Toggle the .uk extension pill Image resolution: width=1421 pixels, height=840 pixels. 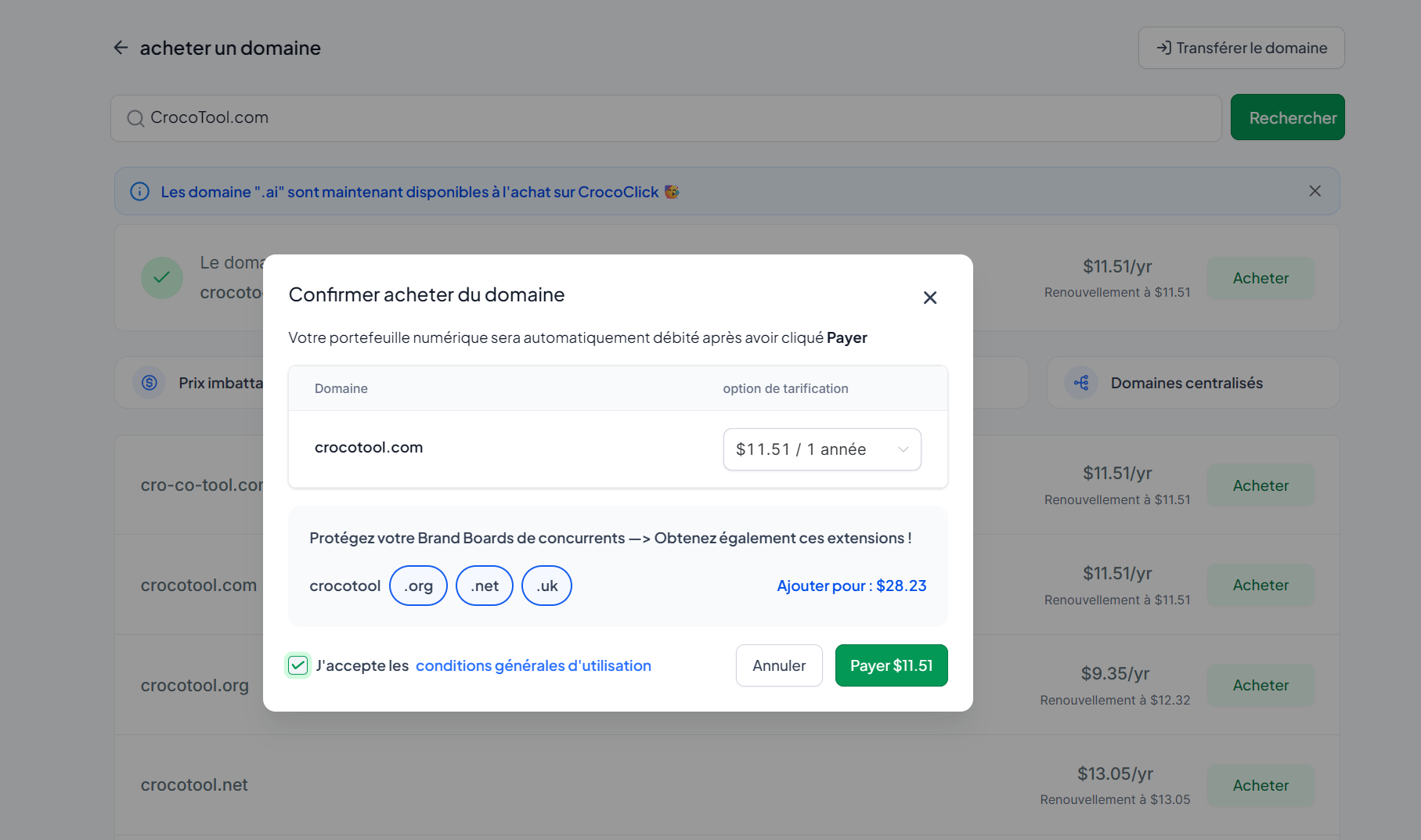[x=546, y=586]
